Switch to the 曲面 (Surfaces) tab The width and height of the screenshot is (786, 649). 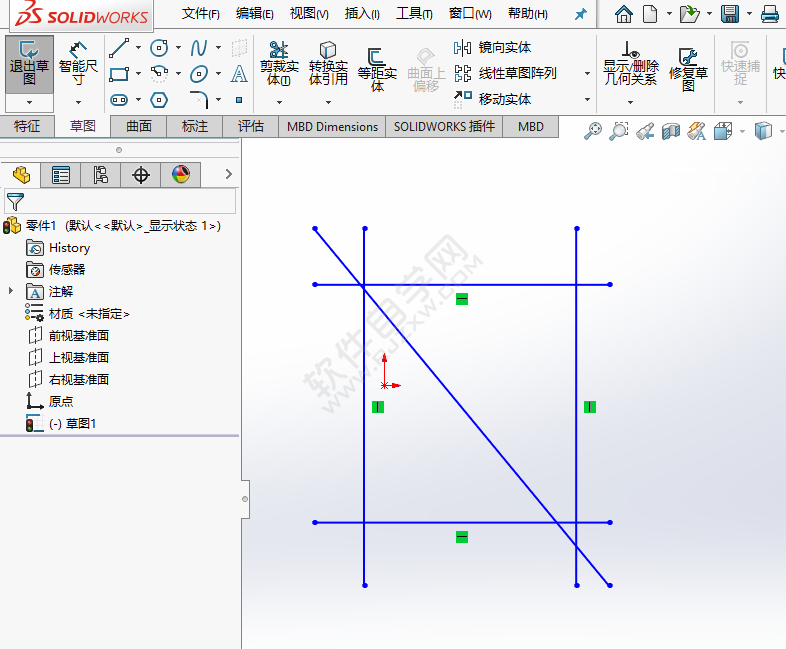click(x=139, y=126)
